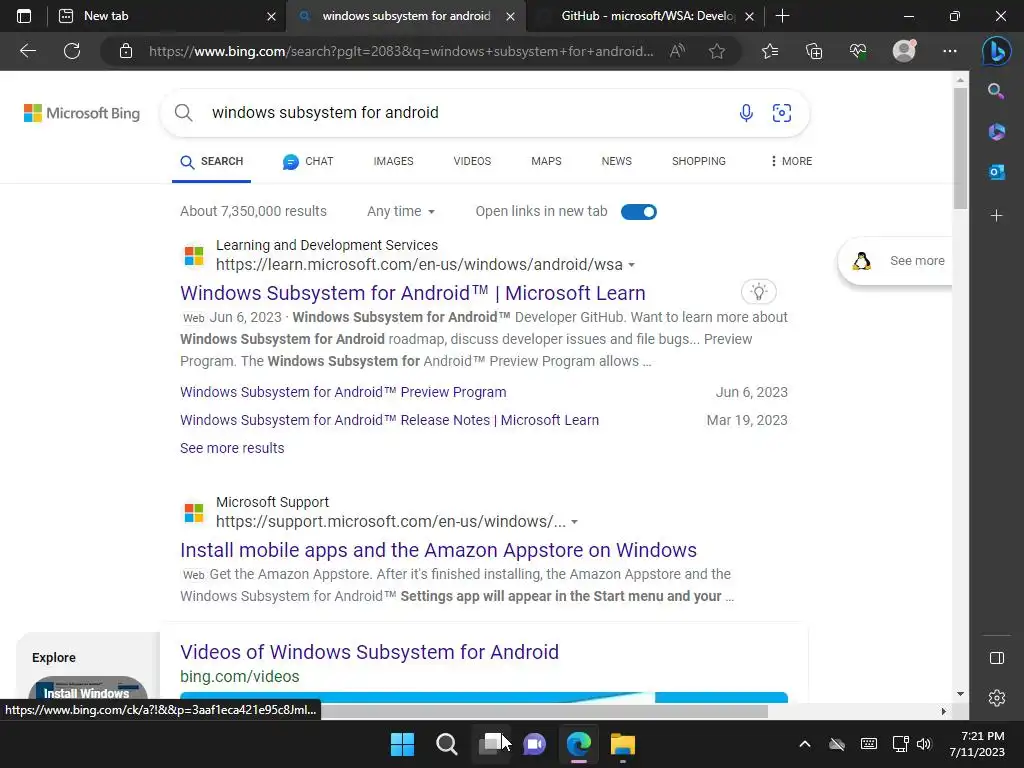
Task: Show hidden tray icons chevron
Action: 805,744
